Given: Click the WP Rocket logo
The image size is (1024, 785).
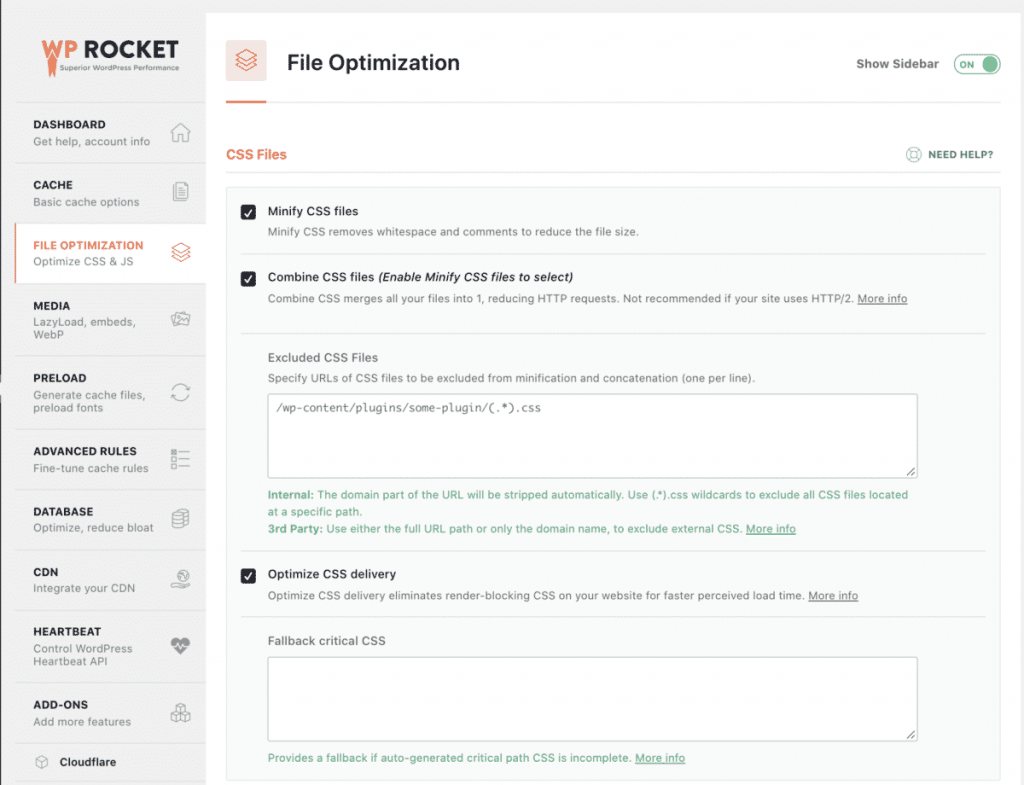Looking at the screenshot, I should (x=110, y=57).
